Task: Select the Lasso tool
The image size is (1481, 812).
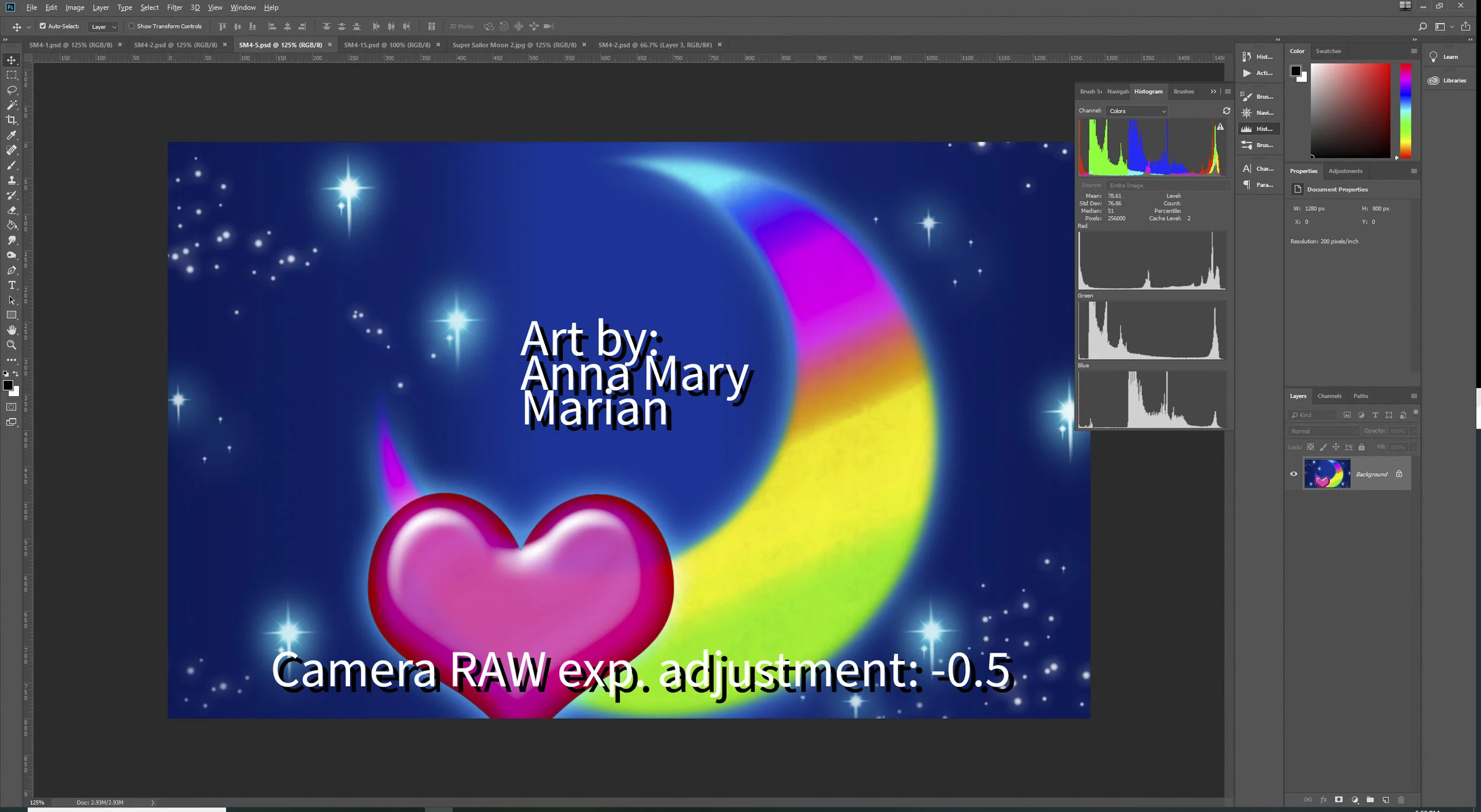Action: pos(11,90)
